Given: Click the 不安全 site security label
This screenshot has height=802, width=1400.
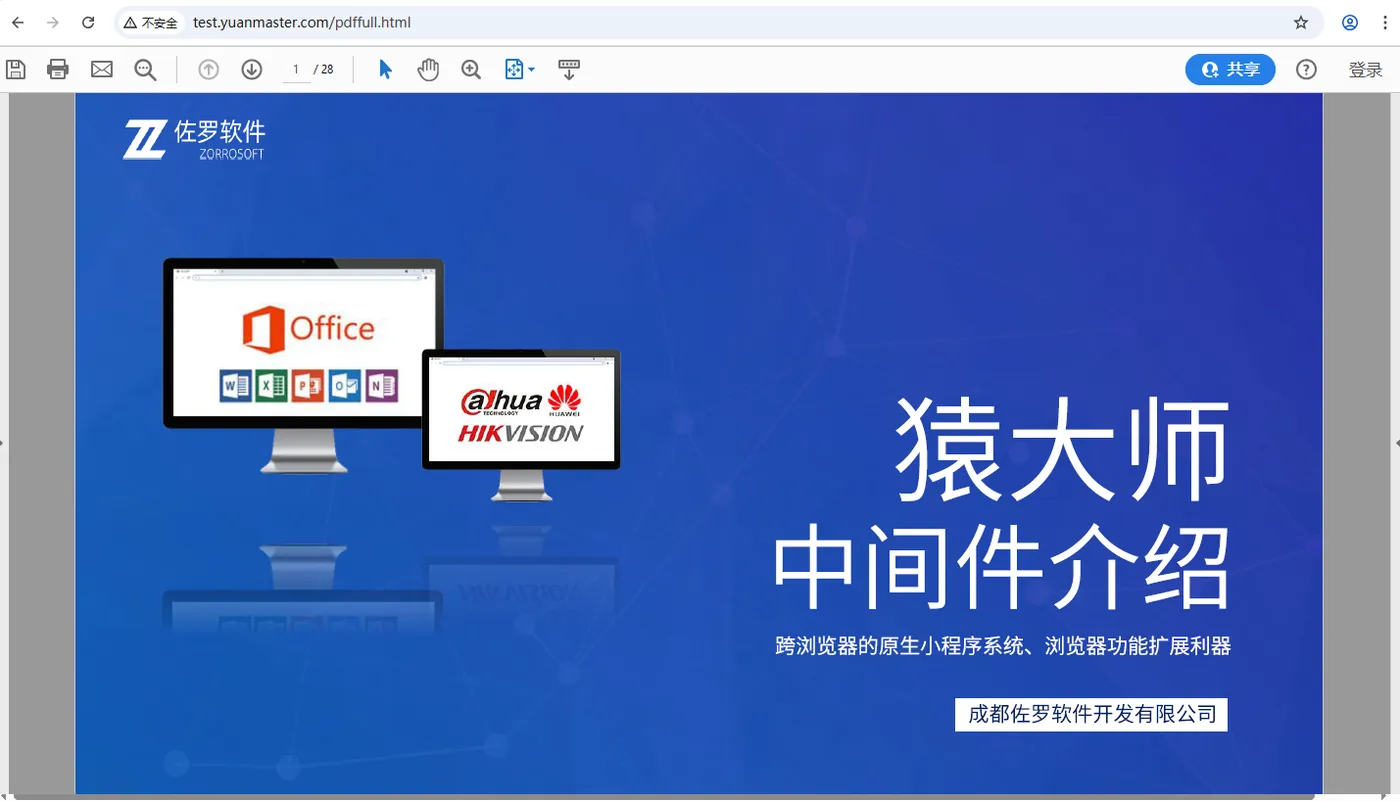Looking at the screenshot, I should [150, 22].
